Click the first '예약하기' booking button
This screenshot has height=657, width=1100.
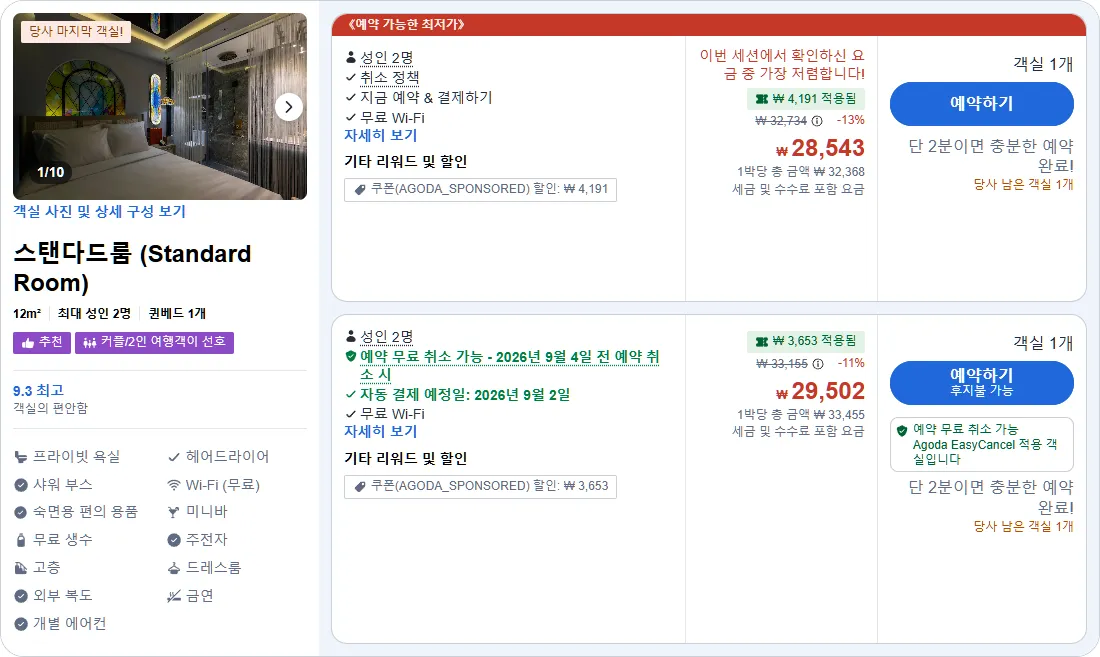tap(981, 104)
